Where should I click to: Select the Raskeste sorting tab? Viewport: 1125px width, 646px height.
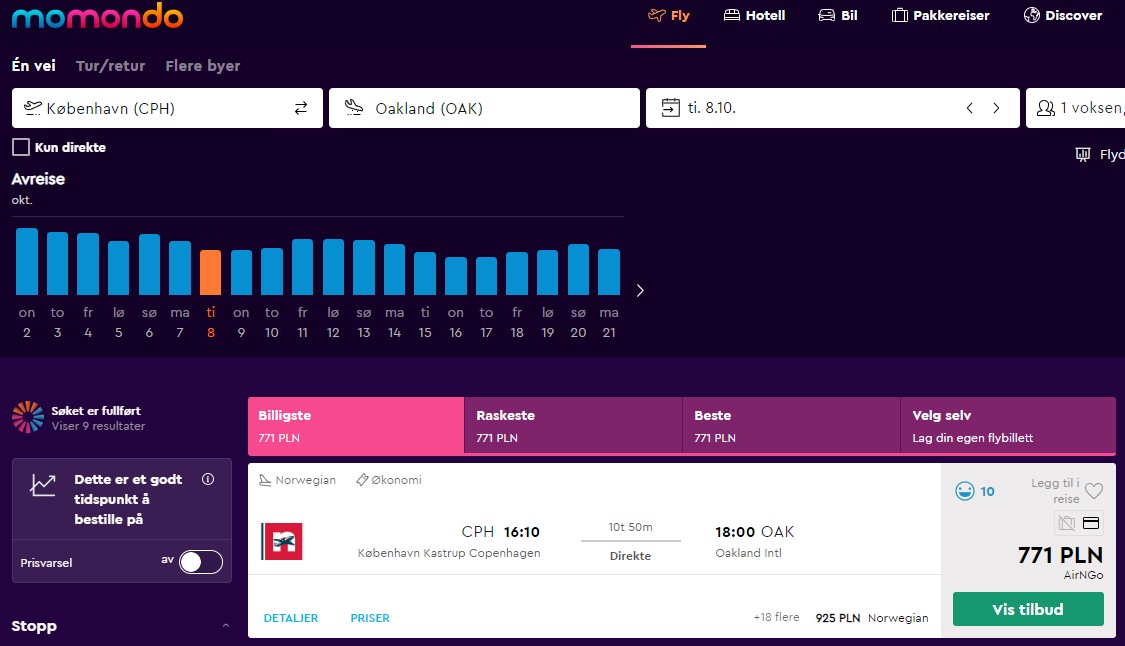[573, 426]
